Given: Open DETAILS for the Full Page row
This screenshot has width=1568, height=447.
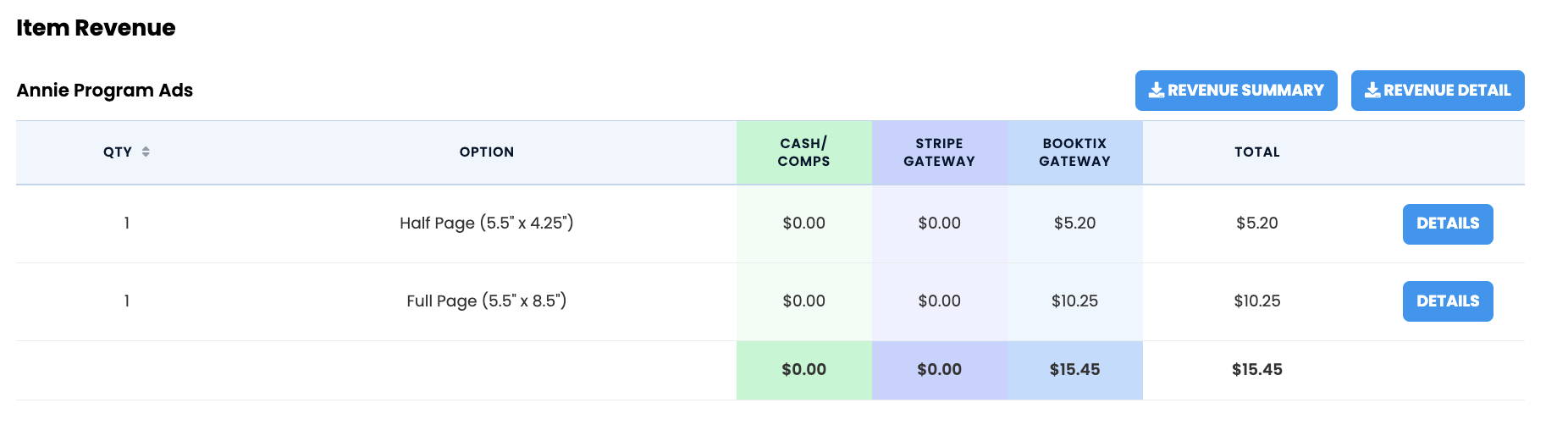Looking at the screenshot, I should [x=1447, y=301].
